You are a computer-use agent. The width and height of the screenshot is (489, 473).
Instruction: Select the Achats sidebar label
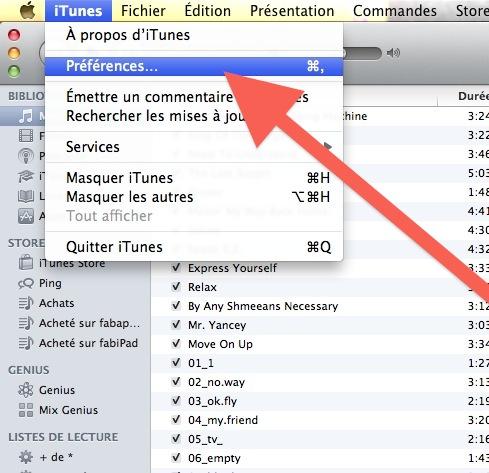(x=57, y=303)
